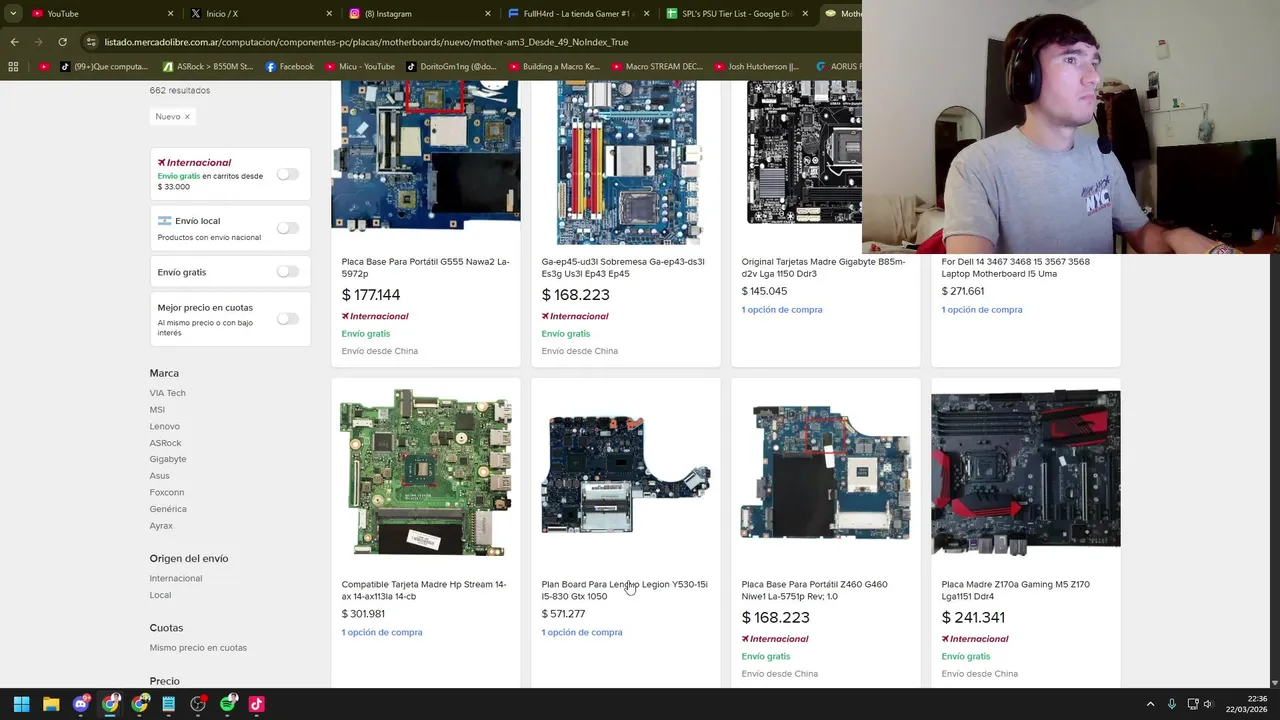This screenshot has height=720, width=1280.
Task: Filter by brand Gigabyte
Action: 168,459
